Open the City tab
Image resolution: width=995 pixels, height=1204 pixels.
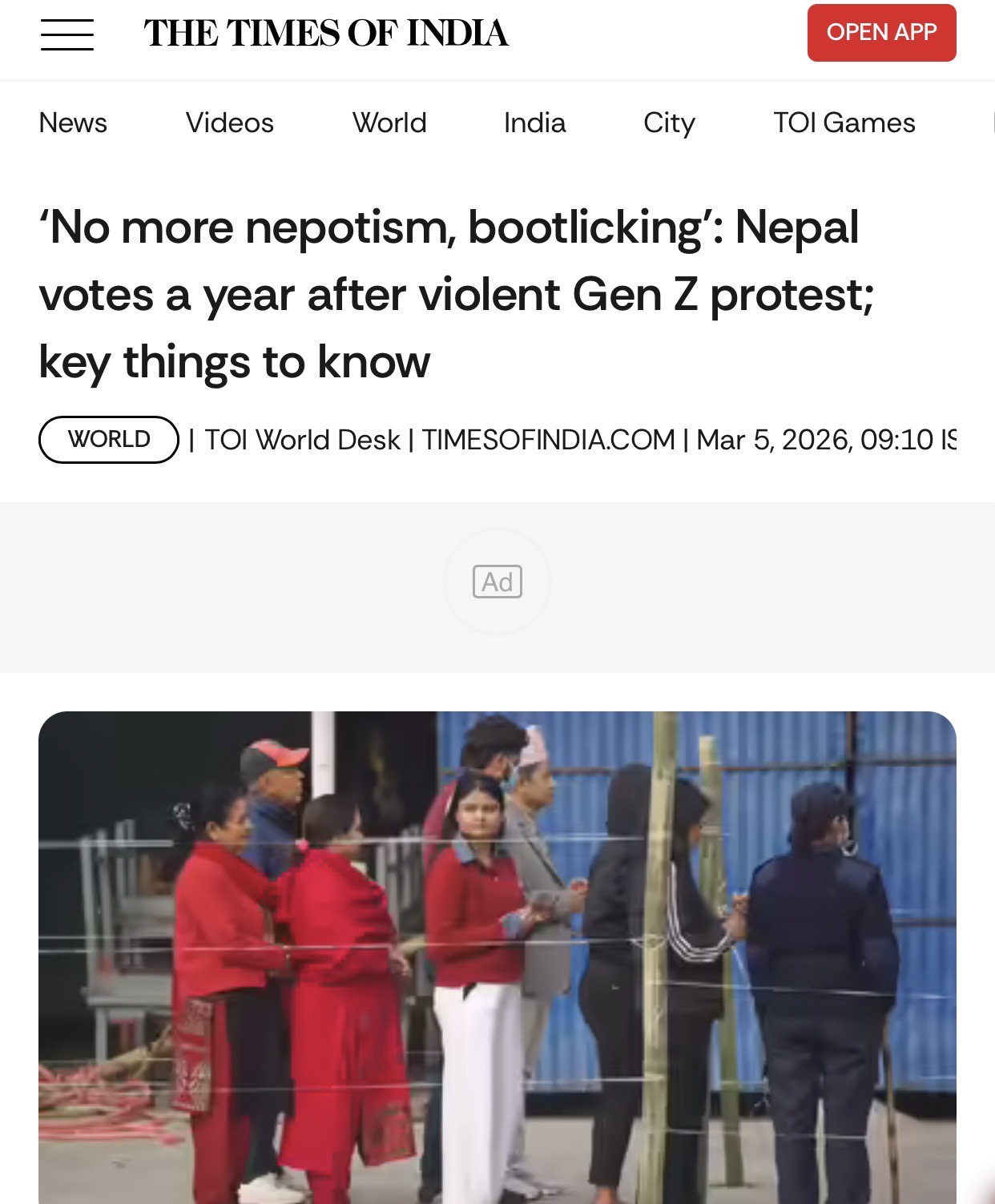[669, 123]
